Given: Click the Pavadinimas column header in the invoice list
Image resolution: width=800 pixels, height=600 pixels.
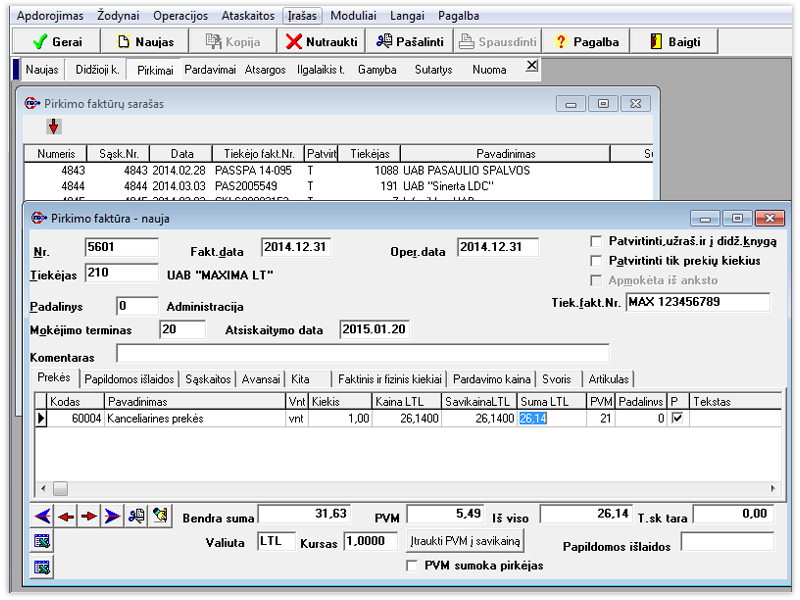Looking at the screenshot, I should click(505, 154).
